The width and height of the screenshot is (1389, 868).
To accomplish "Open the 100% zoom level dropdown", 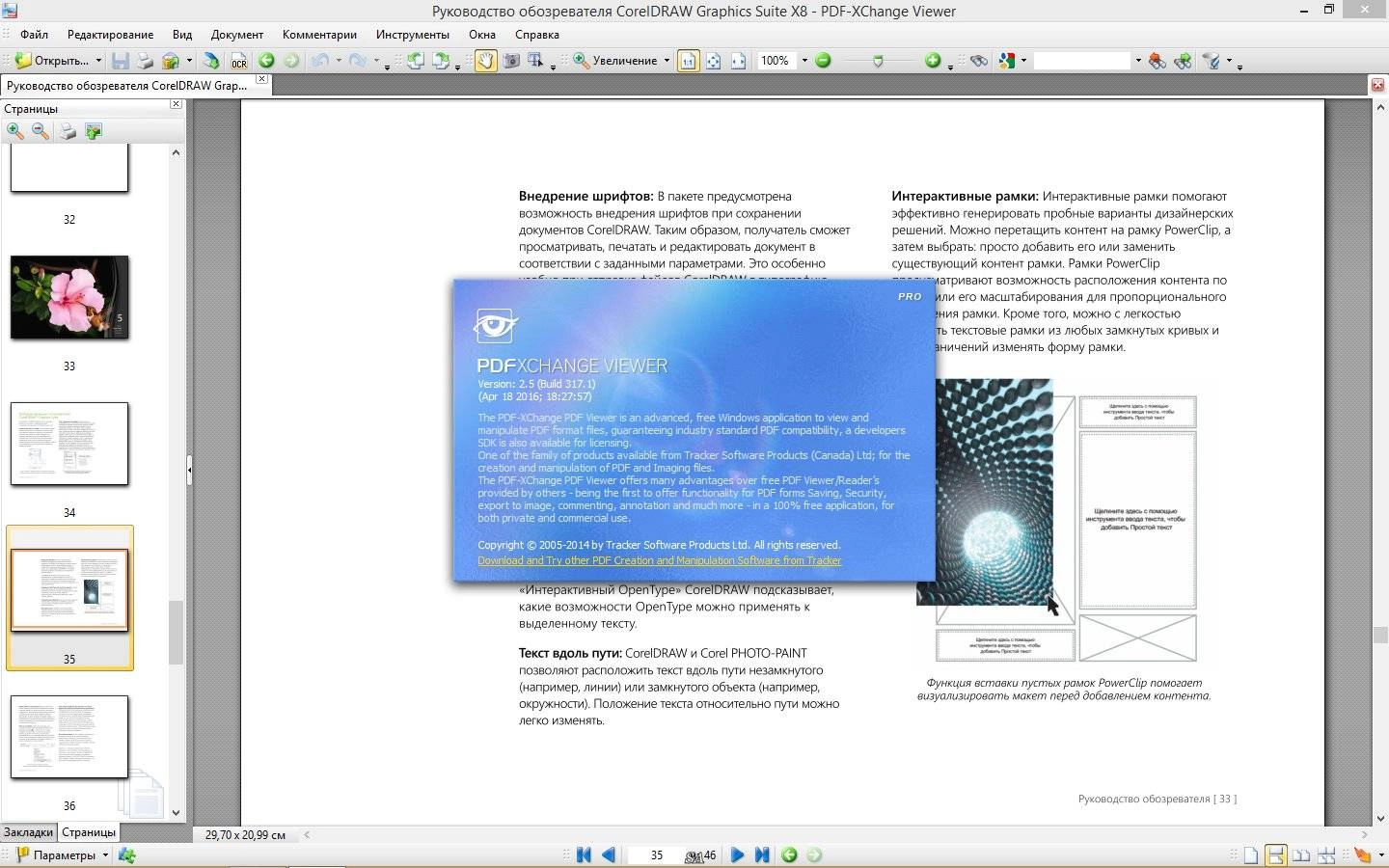I will [x=804, y=61].
